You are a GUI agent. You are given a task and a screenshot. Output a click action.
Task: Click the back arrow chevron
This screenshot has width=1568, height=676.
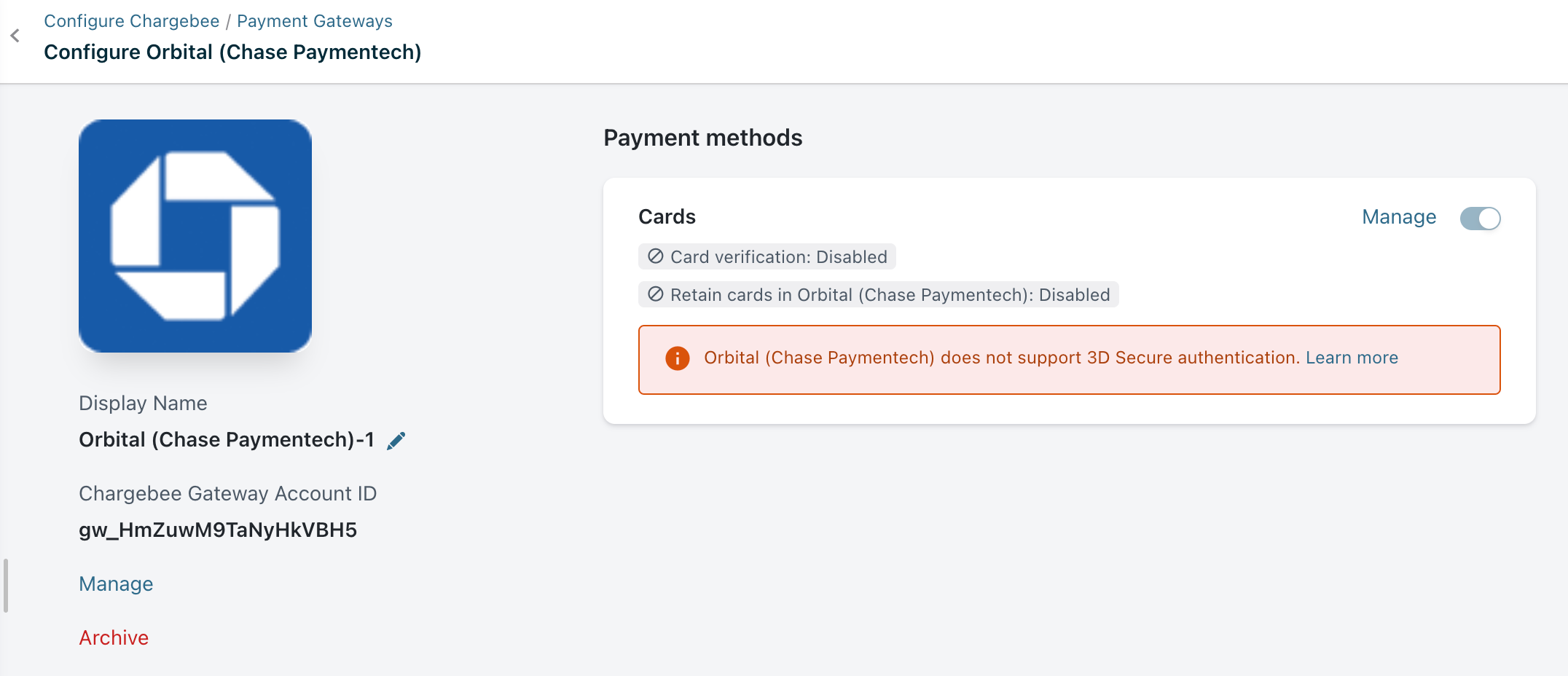15,36
